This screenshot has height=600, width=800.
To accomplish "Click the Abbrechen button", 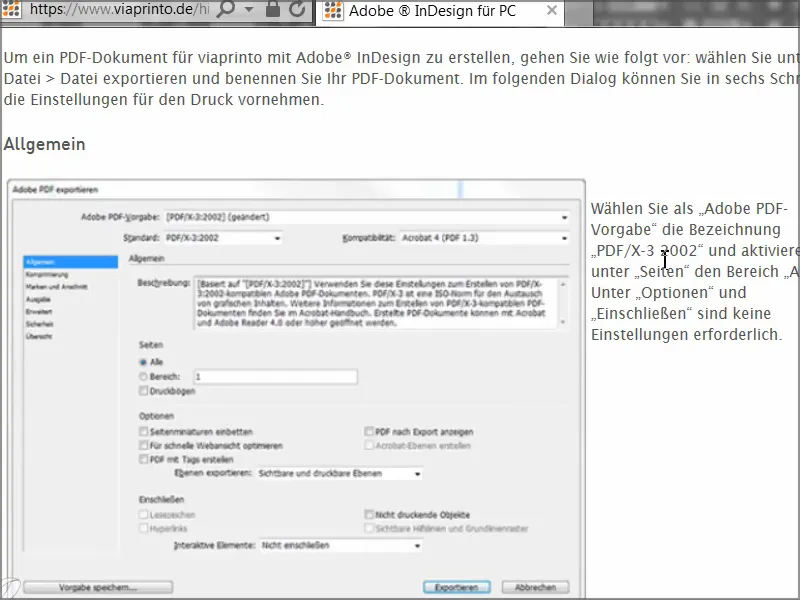I will [x=536, y=587].
